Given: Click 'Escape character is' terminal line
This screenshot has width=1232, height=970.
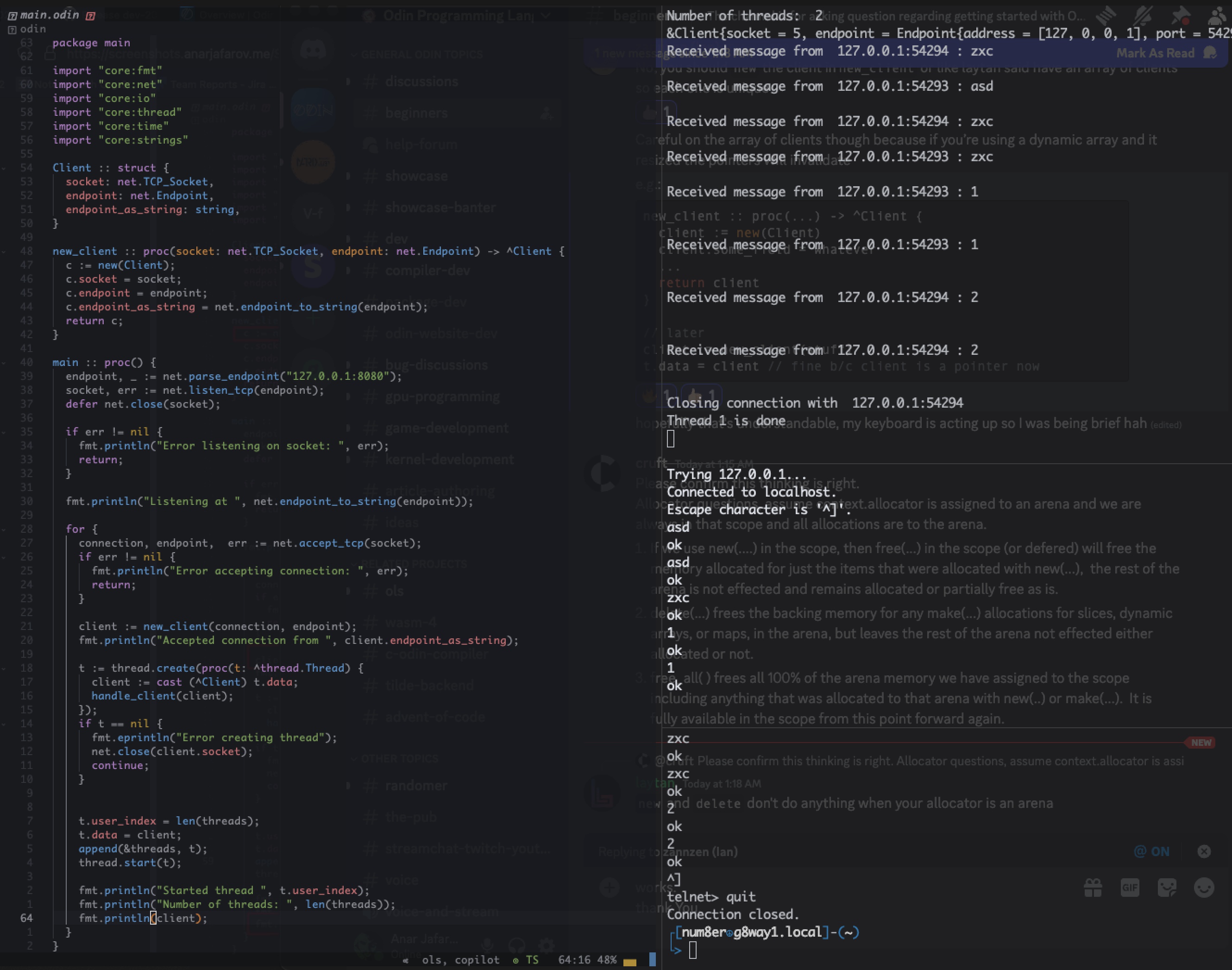Looking at the screenshot, I should (759, 510).
